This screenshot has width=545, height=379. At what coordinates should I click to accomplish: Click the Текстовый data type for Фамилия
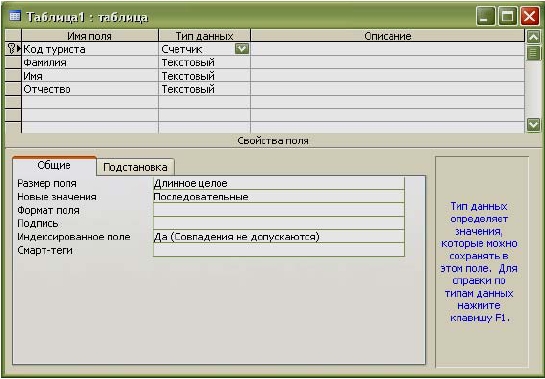click(x=204, y=63)
